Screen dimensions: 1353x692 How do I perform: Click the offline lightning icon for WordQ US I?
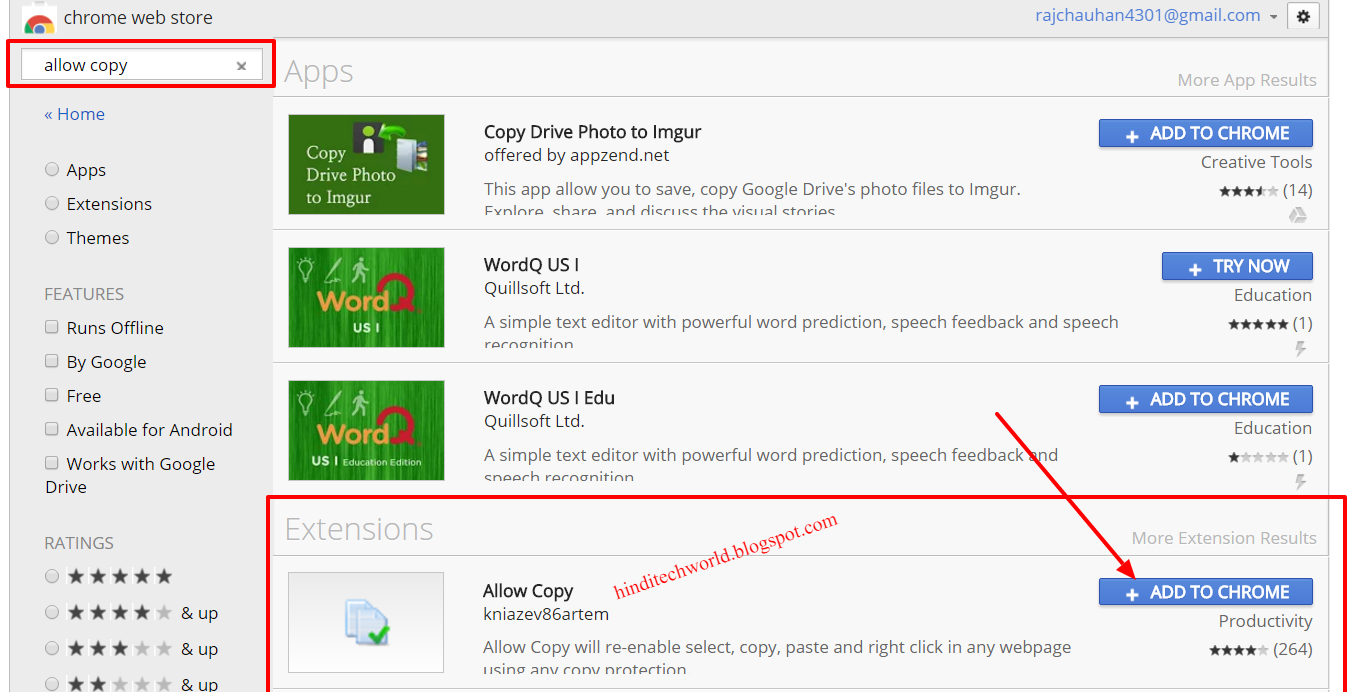(x=1300, y=348)
